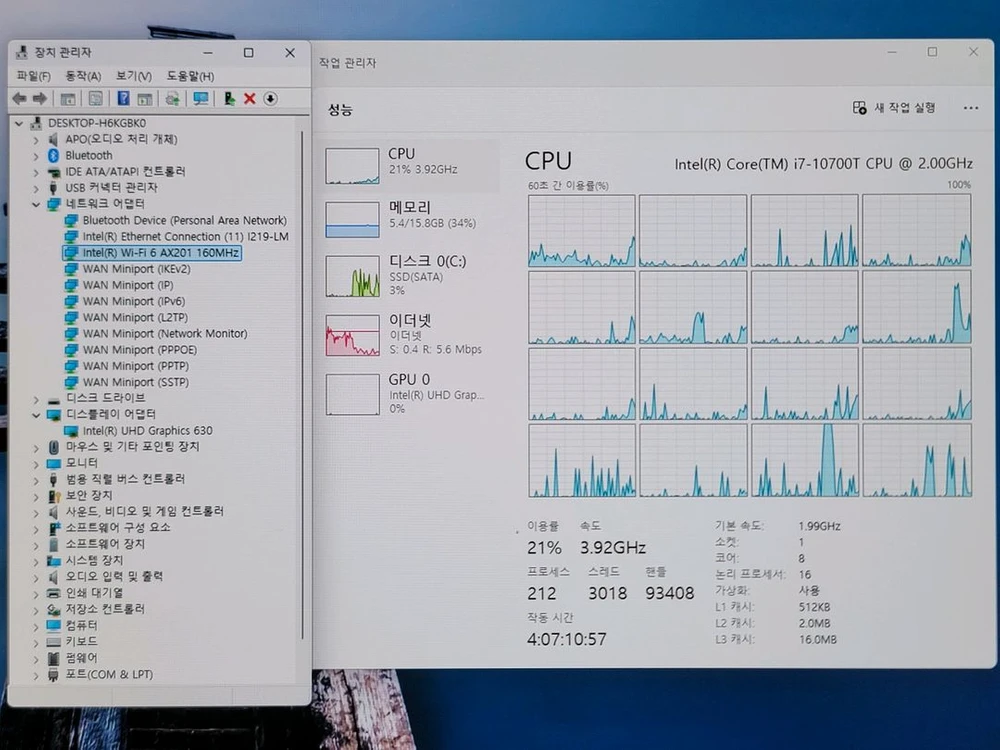Open the 도움말(H) menu

coord(190,76)
